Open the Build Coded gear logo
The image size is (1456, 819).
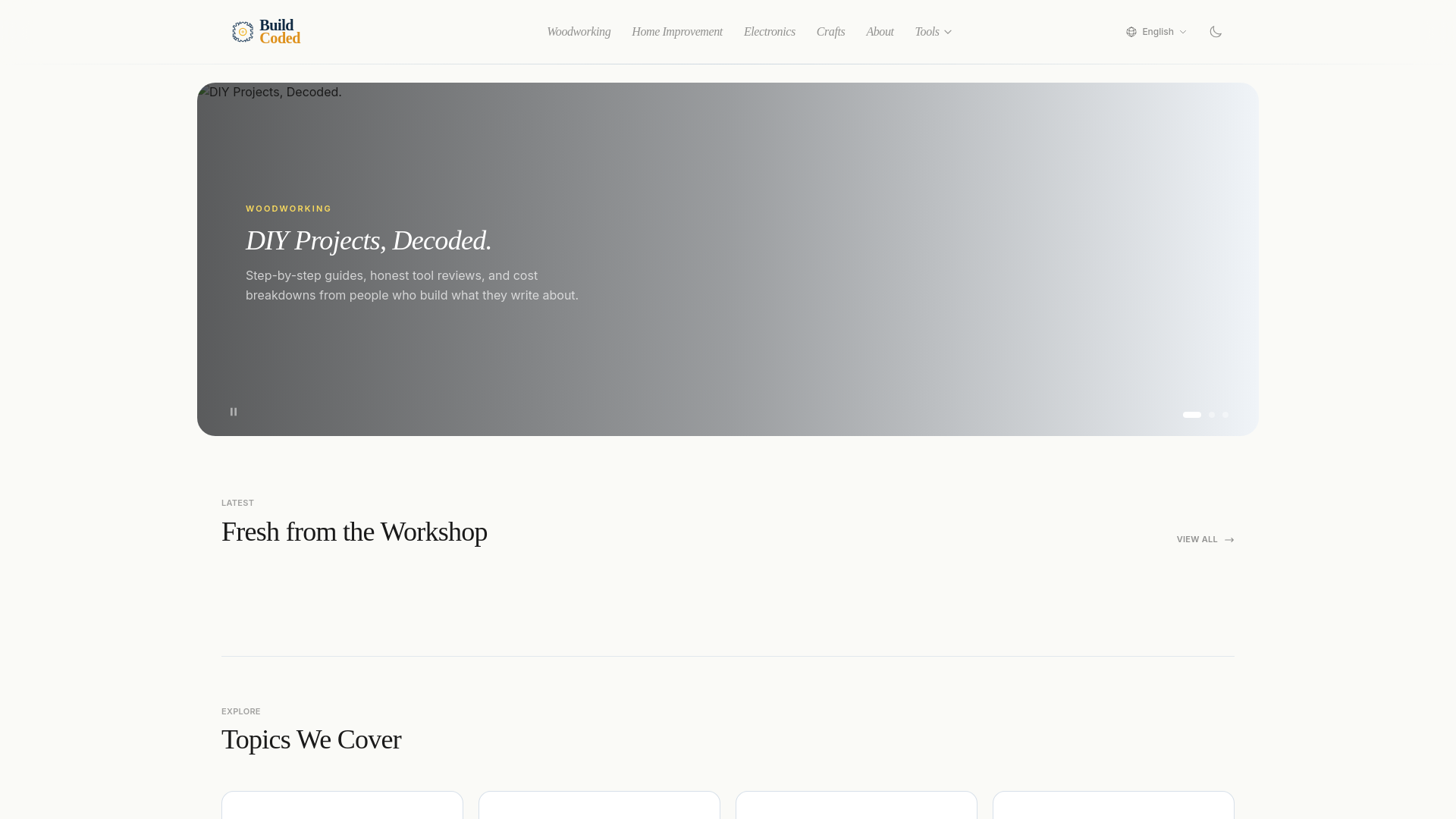tap(243, 32)
